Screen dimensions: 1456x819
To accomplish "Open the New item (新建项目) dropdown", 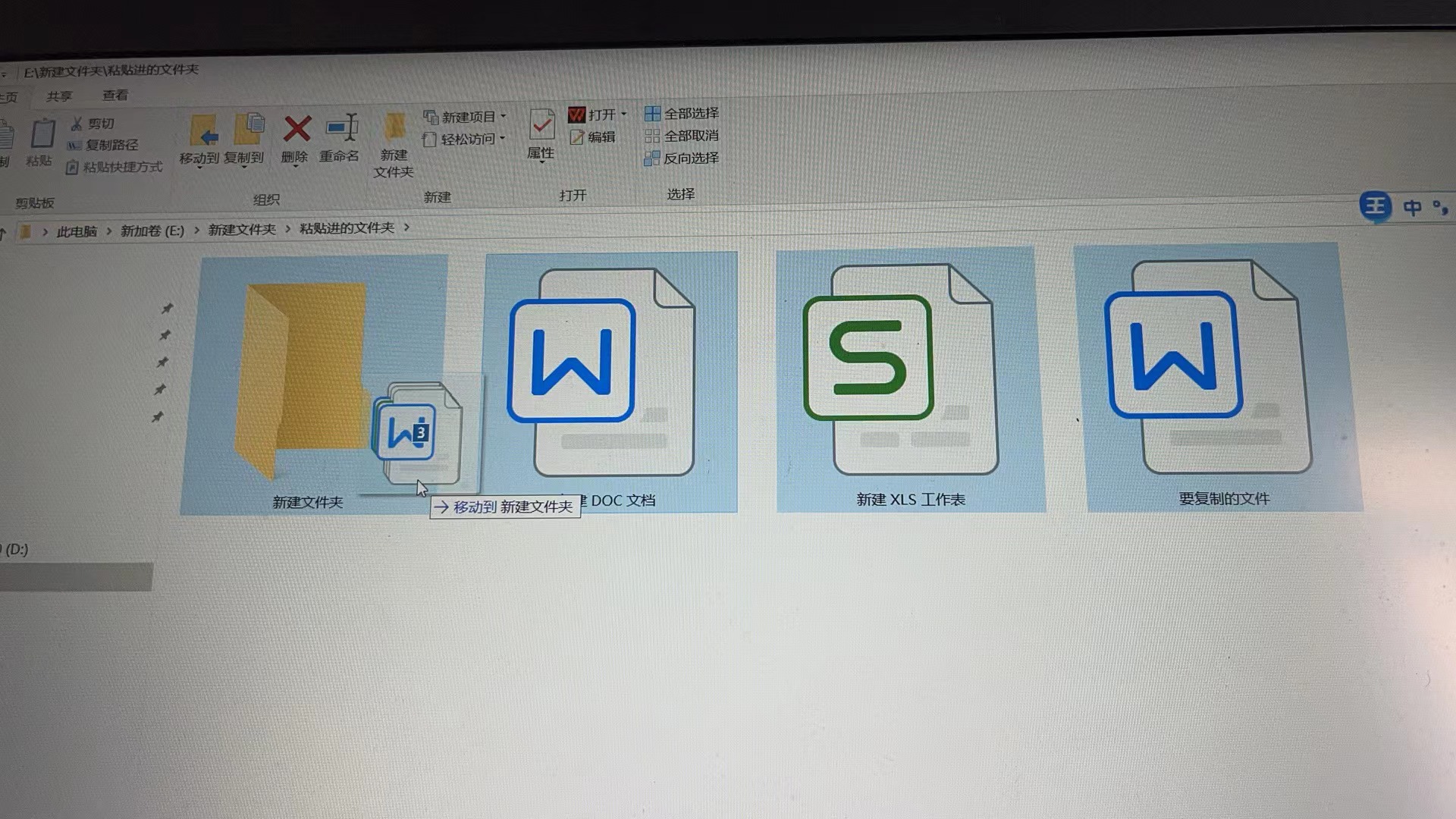I will point(465,117).
